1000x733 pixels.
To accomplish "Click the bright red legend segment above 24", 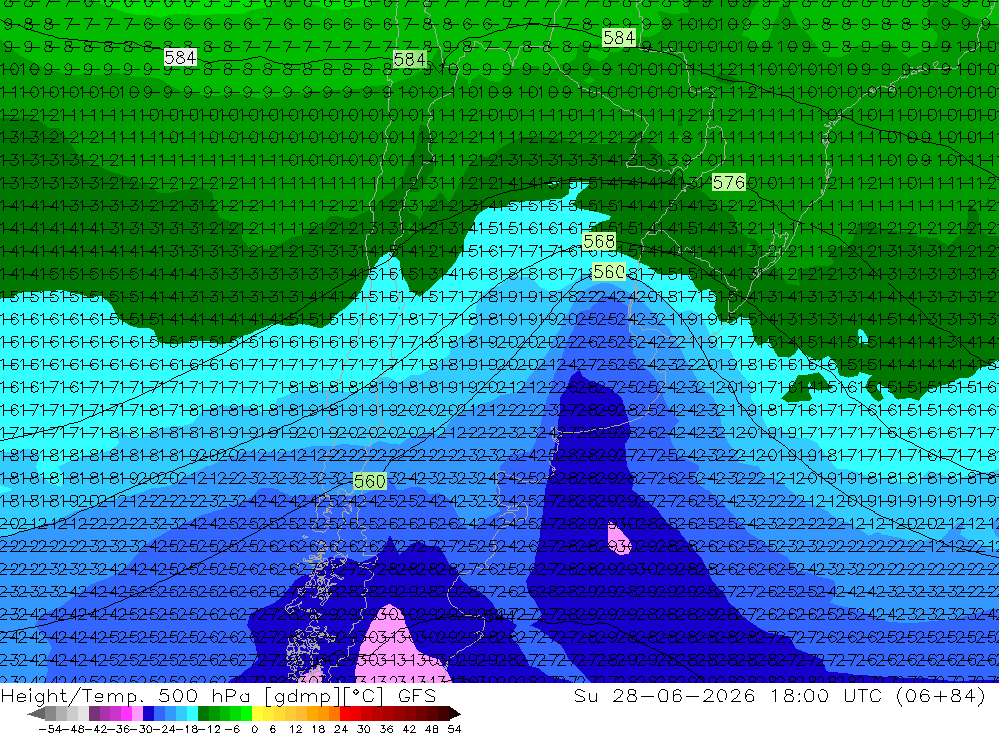I will 345,714.
